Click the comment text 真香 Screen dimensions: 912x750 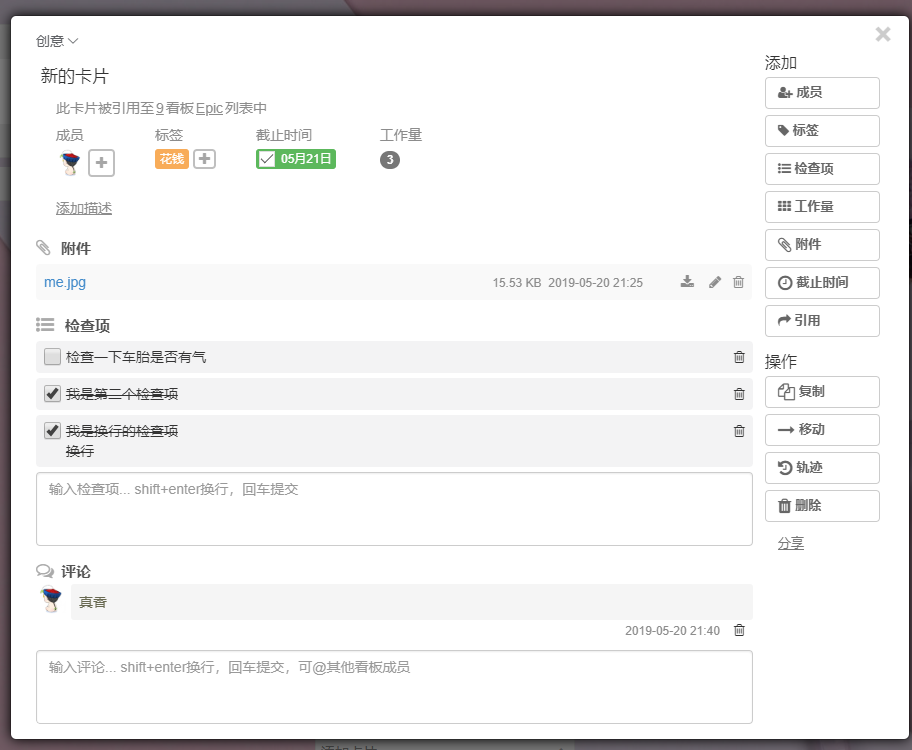(x=93, y=602)
